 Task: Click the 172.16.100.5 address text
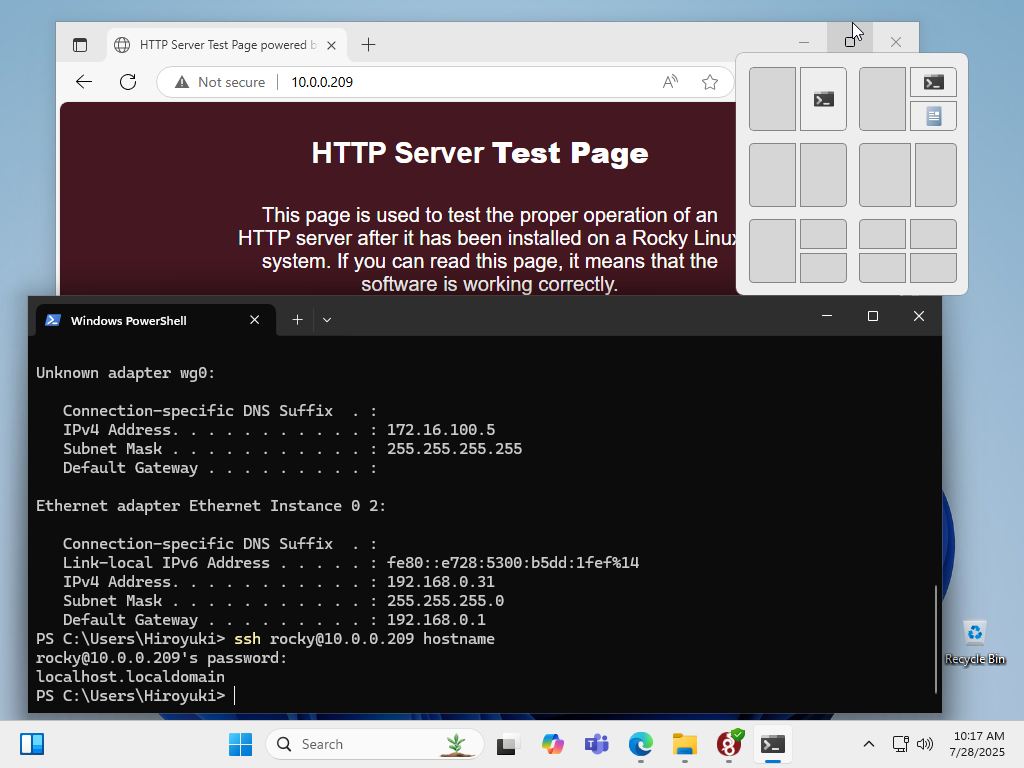click(x=441, y=430)
